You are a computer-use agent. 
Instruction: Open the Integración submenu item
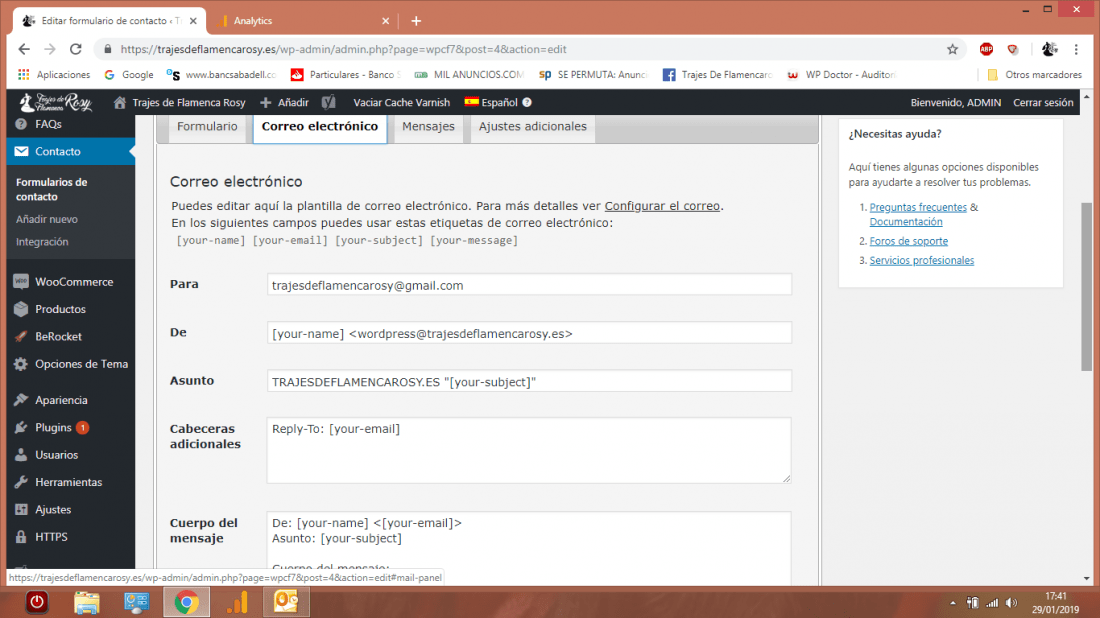point(42,242)
